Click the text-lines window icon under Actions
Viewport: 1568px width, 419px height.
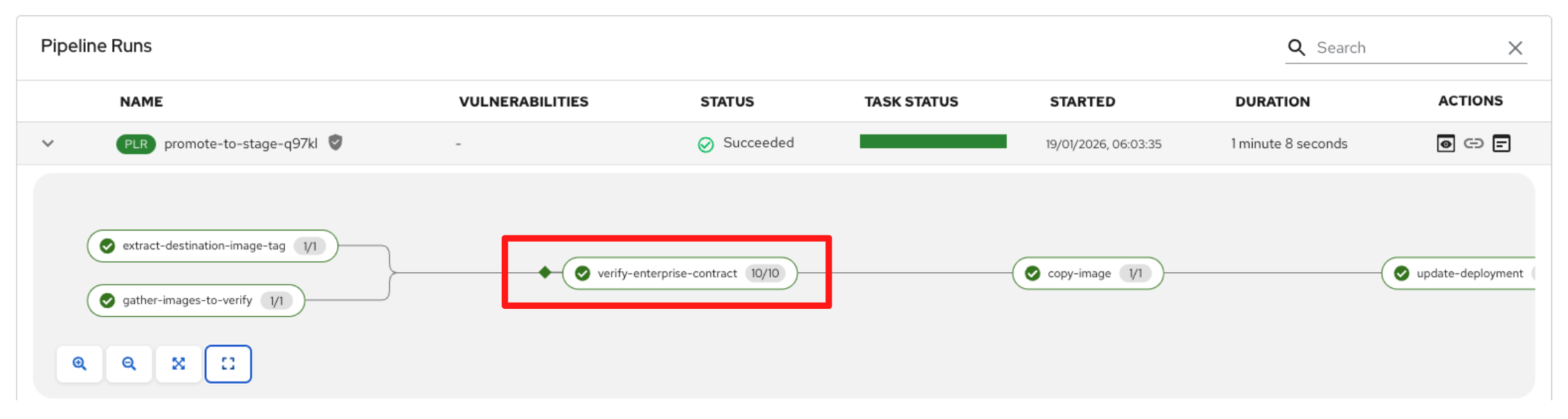pyautogui.click(x=1502, y=143)
